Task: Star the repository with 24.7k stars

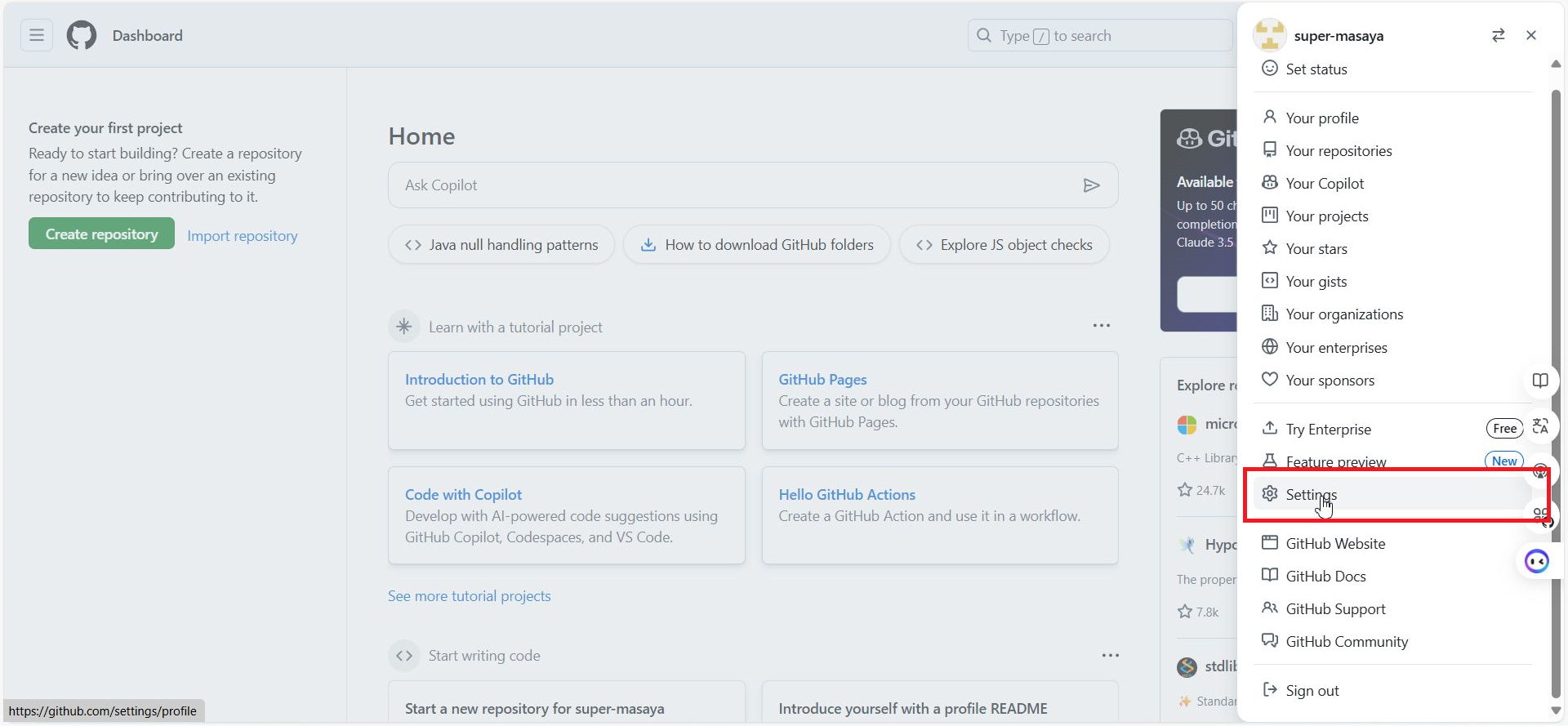Action: tap(1185, 490)
